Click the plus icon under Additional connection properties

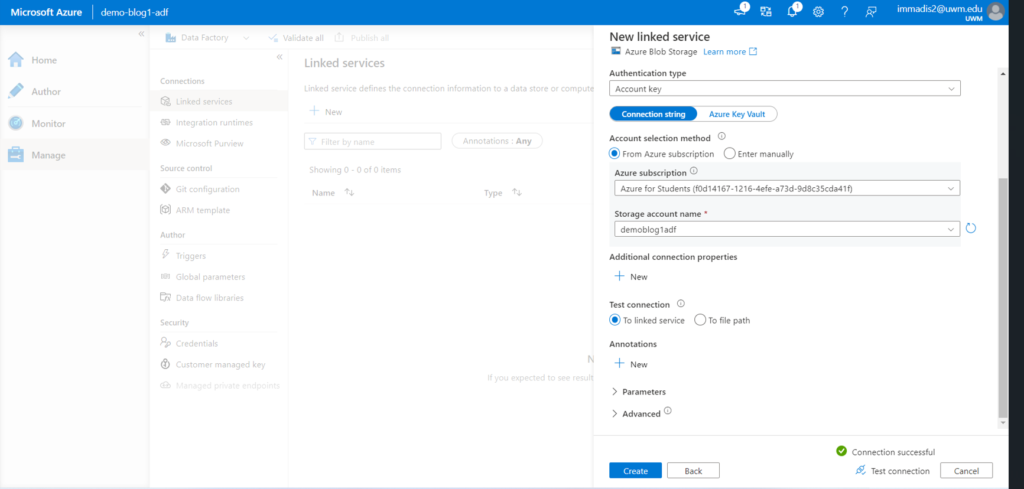(620, 276)
